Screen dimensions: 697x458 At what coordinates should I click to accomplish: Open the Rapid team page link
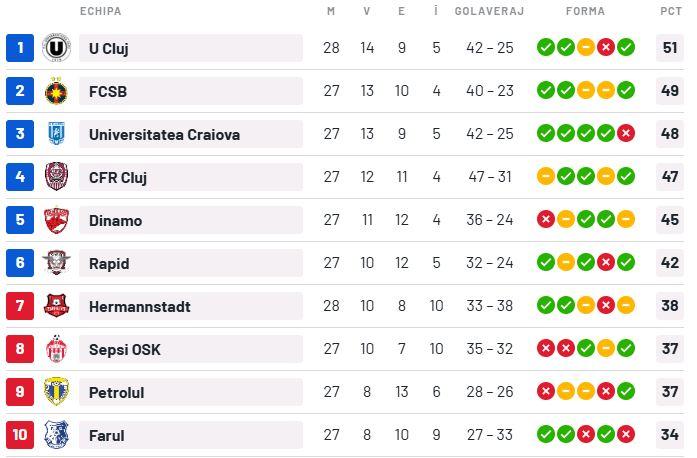[109, 263]
